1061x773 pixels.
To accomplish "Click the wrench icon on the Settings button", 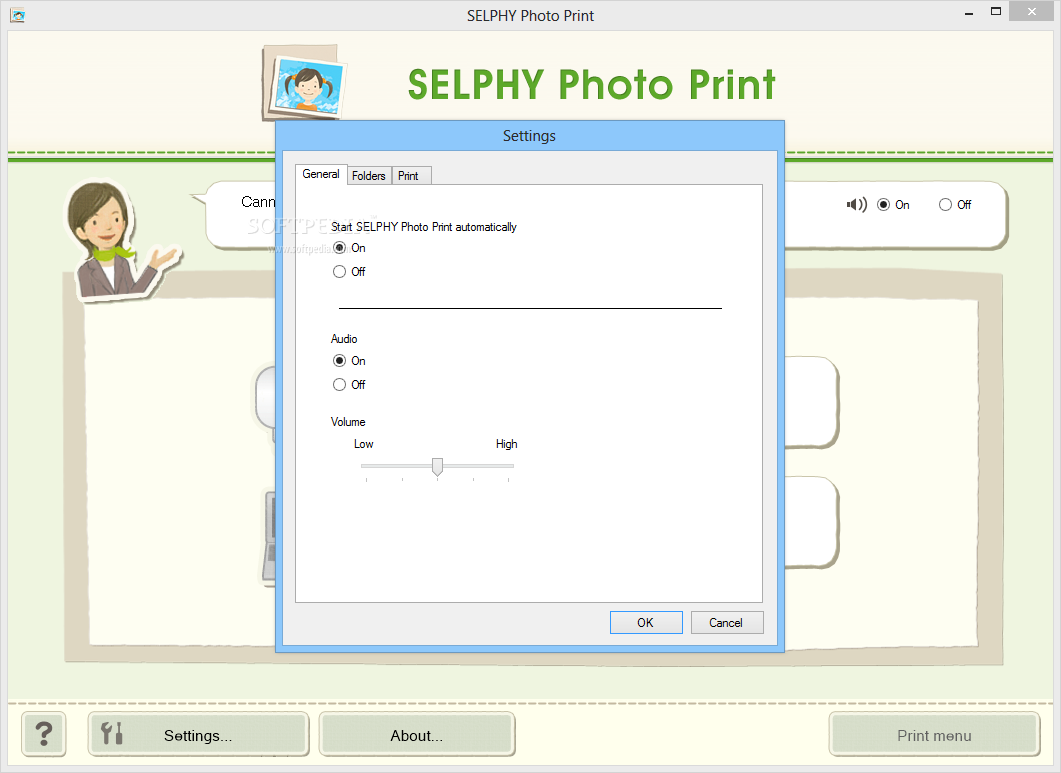I will 112,733.
